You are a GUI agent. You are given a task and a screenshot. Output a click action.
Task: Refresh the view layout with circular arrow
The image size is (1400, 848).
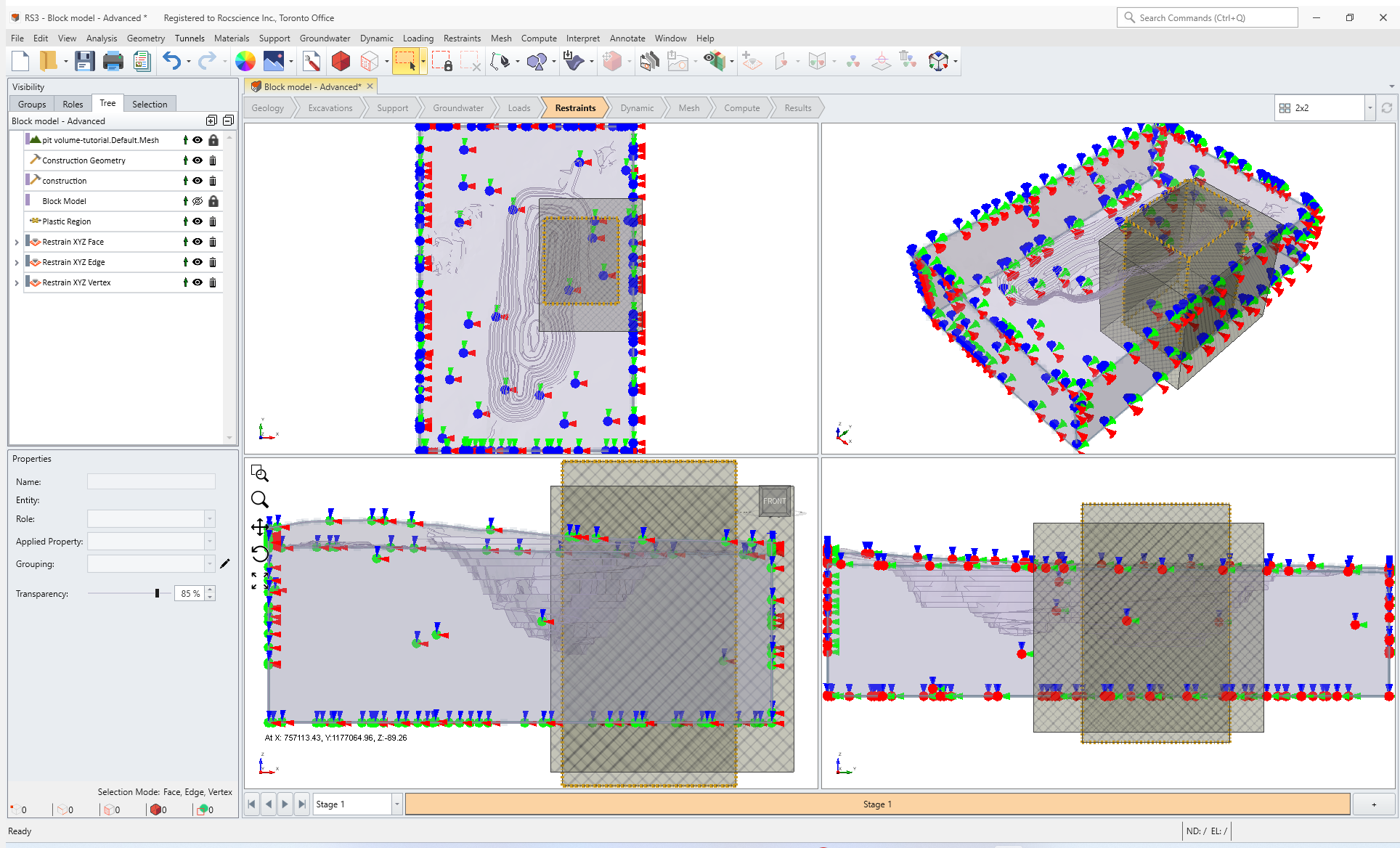click(1387, 107)
